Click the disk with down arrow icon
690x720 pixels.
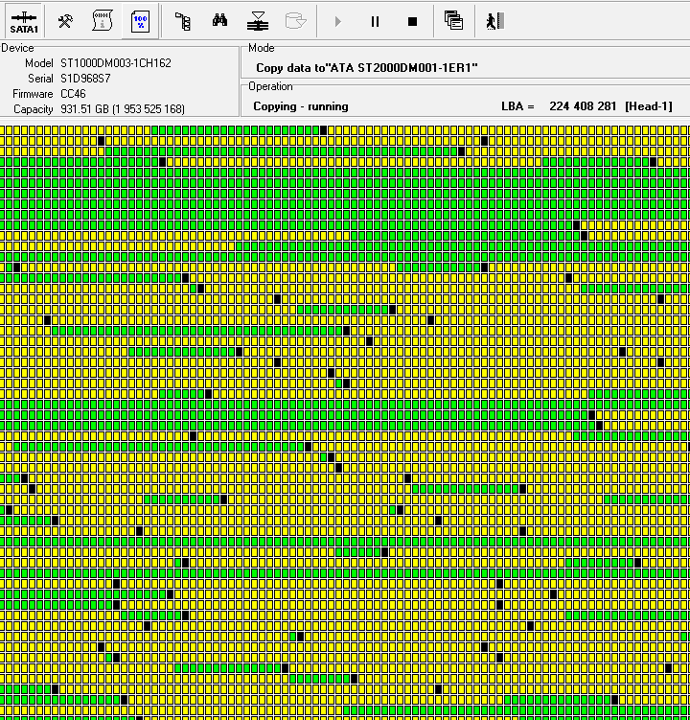258,21
